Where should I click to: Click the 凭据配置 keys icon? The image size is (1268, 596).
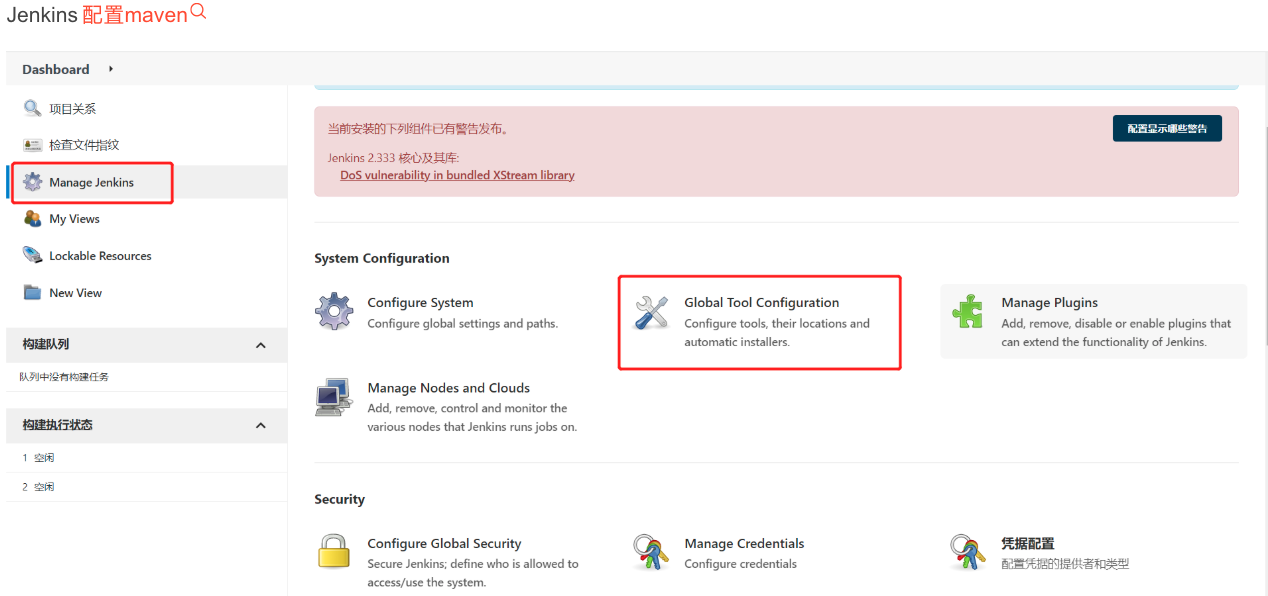[x=968, y=552]
